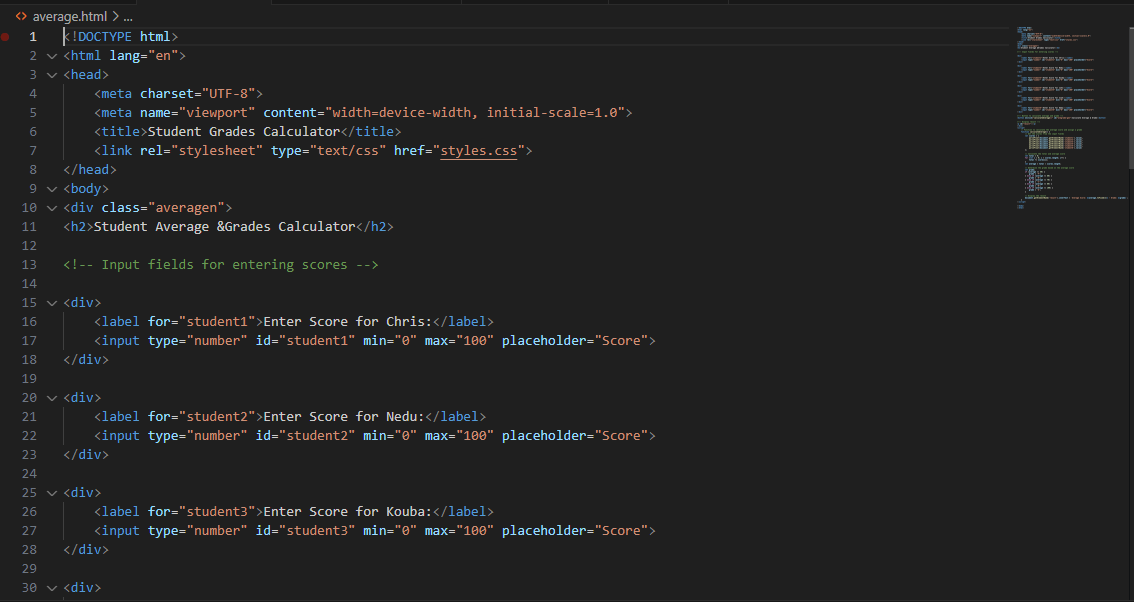
Task: Click the minimap code overview
Action: coord(1070,118)
